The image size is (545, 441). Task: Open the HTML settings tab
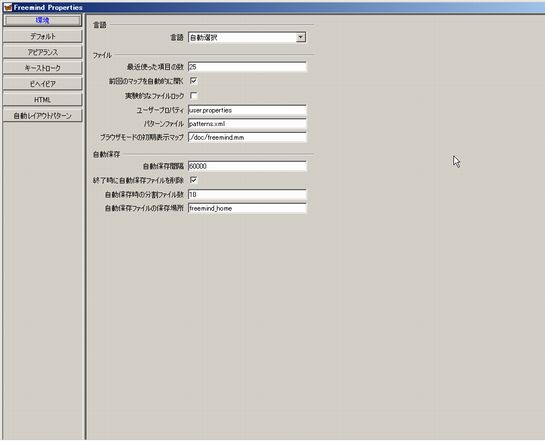(42, 100)
